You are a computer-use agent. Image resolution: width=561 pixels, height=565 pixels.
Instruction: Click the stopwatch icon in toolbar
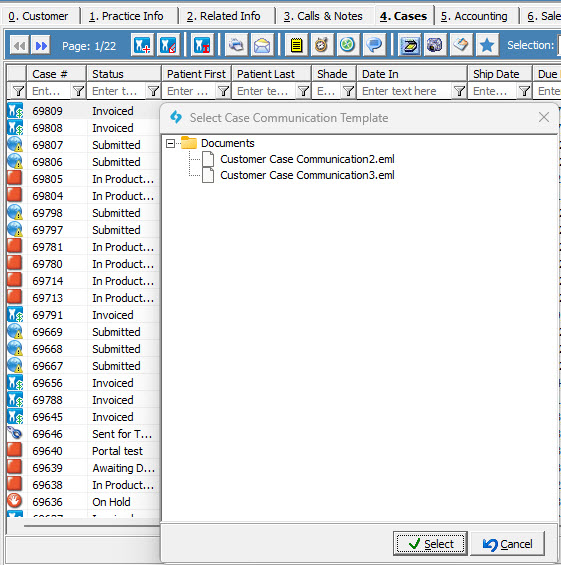[322, 45]
